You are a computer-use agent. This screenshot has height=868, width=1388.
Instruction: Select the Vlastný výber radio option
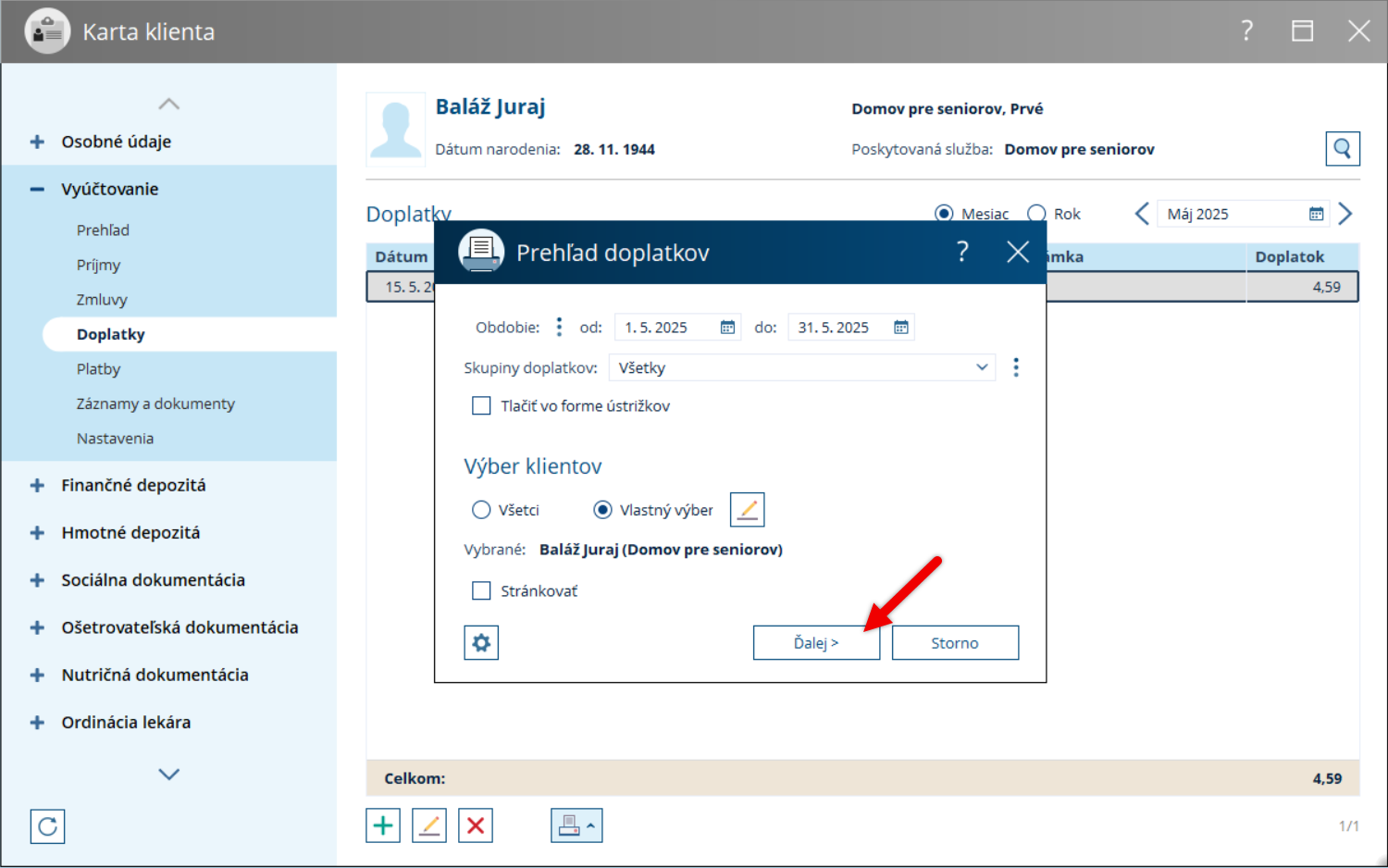click(x=602, y=510)
